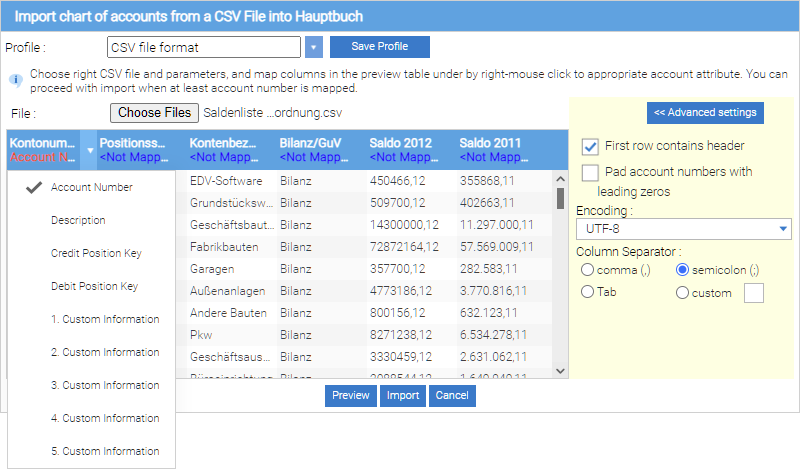The width and height of the screenshot is (800, 469).
Task: Select 'Description' in the mapping menu
Action: (78, 220)
